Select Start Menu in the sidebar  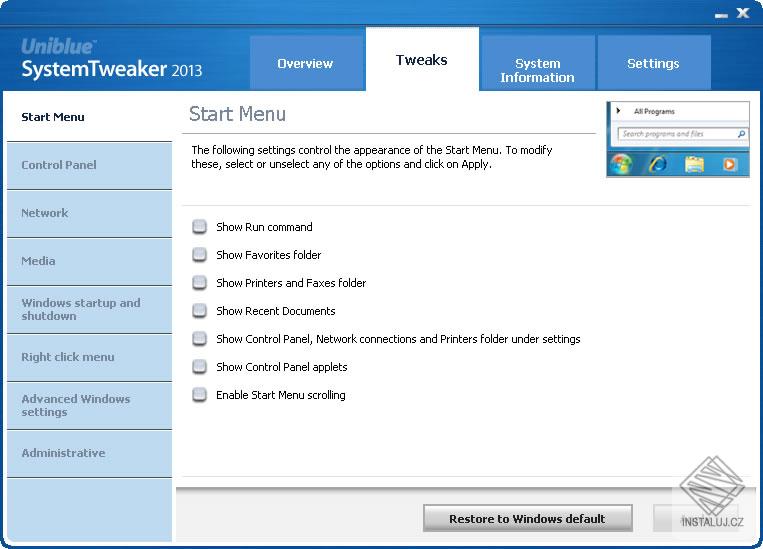90,117
